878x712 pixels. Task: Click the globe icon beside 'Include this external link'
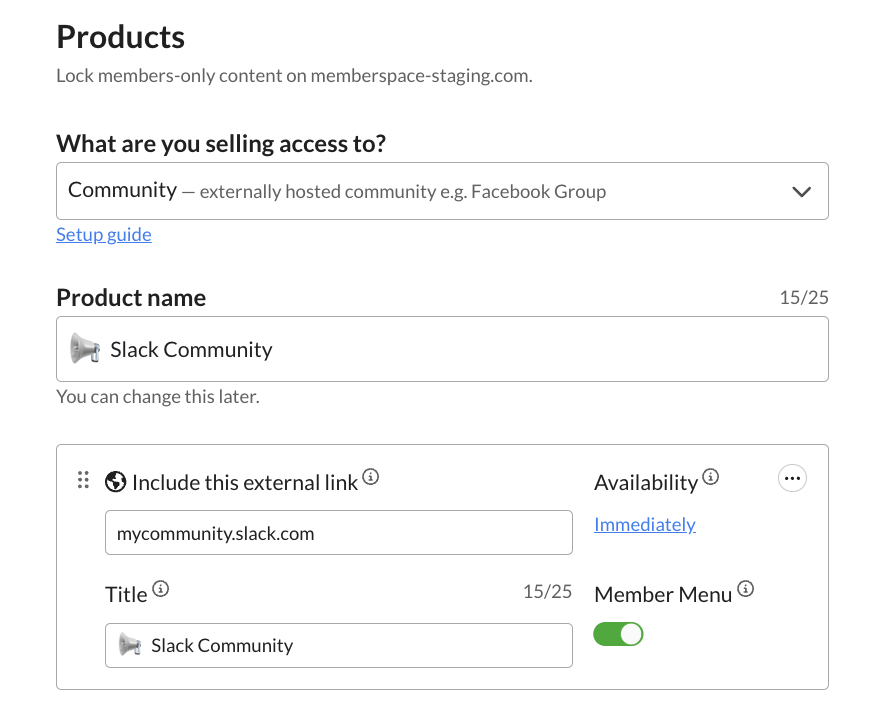click(x=115, y=481)
